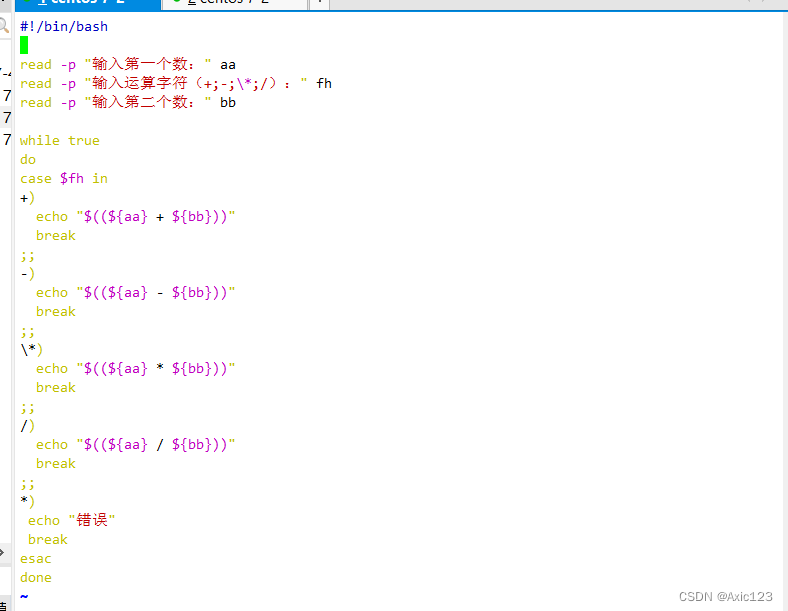Click the read line prompting 输入第二个数

tap(128, 103)
